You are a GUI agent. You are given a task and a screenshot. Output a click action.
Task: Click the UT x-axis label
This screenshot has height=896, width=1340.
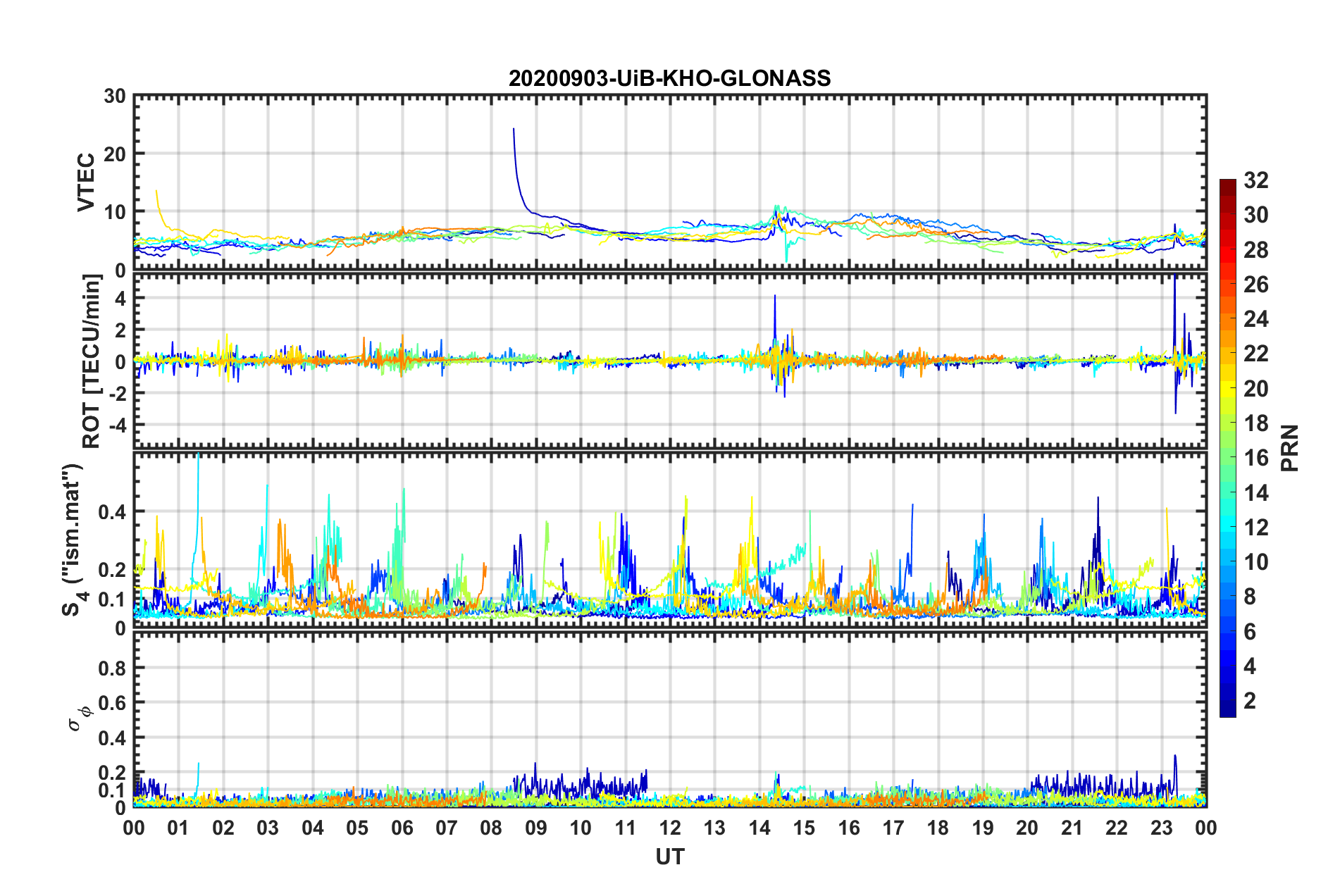(x=670, y=856)
